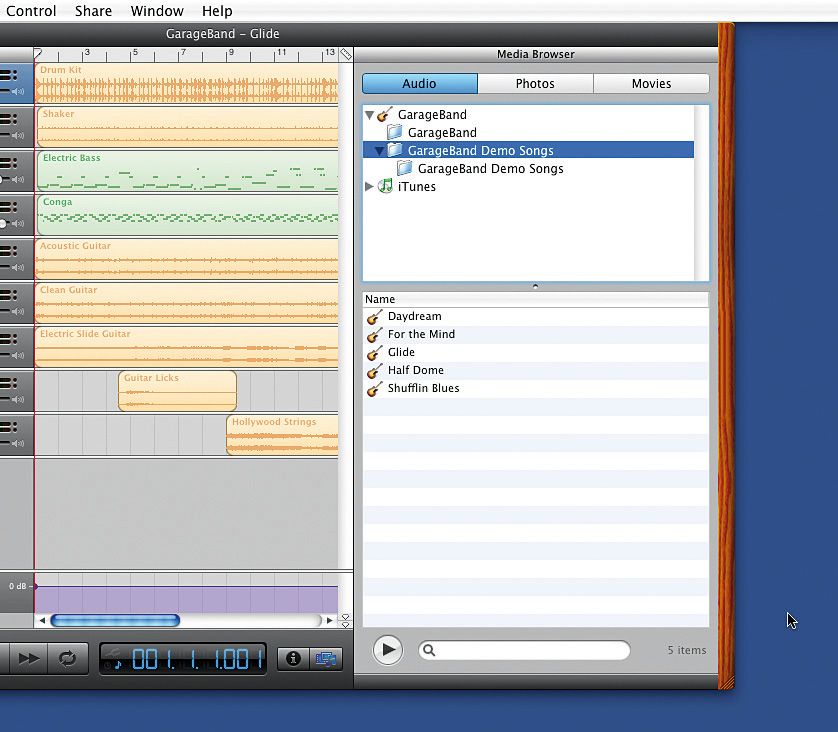
Task: Select the Shaker region
Action: 188,127
